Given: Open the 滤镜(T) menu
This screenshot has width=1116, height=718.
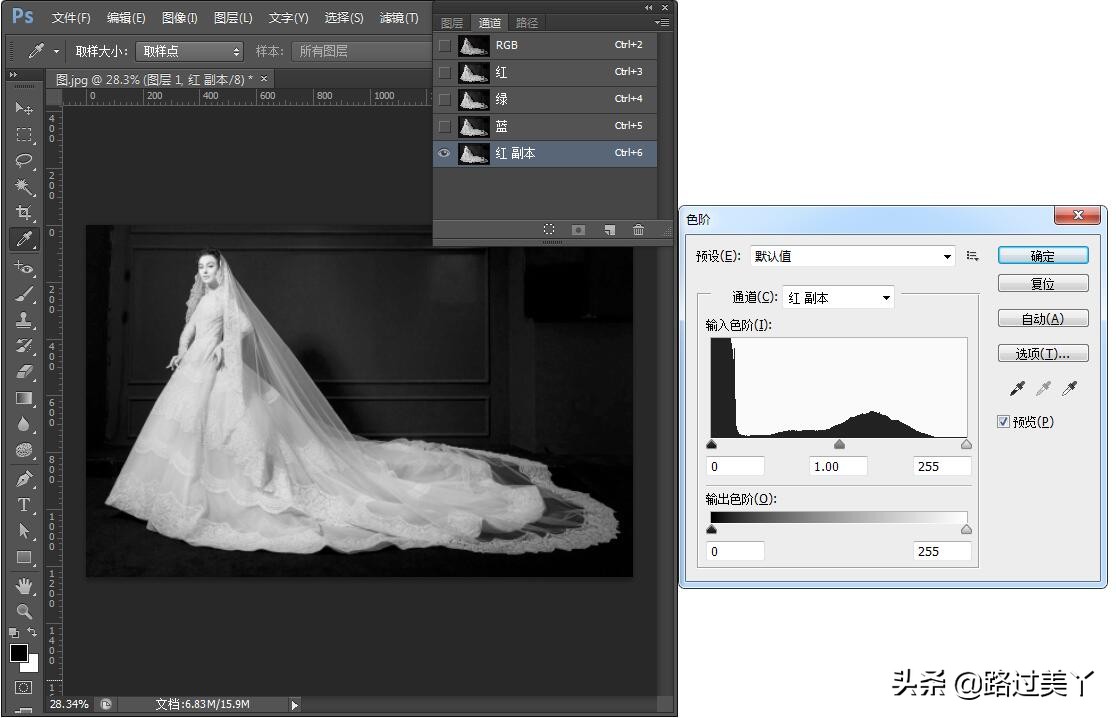Looking at the screenshot, I should [399, 18].
